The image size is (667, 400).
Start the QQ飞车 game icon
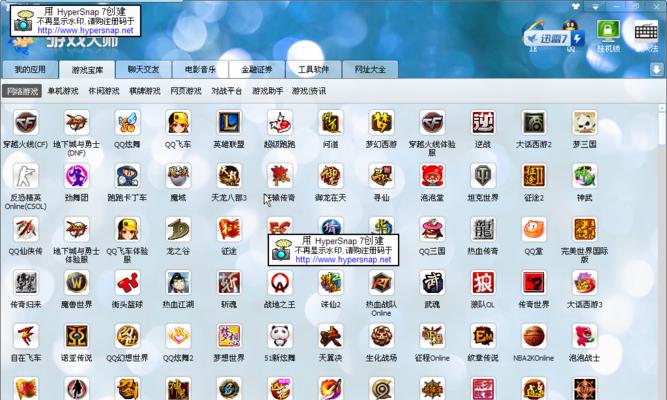click(178, 123)
